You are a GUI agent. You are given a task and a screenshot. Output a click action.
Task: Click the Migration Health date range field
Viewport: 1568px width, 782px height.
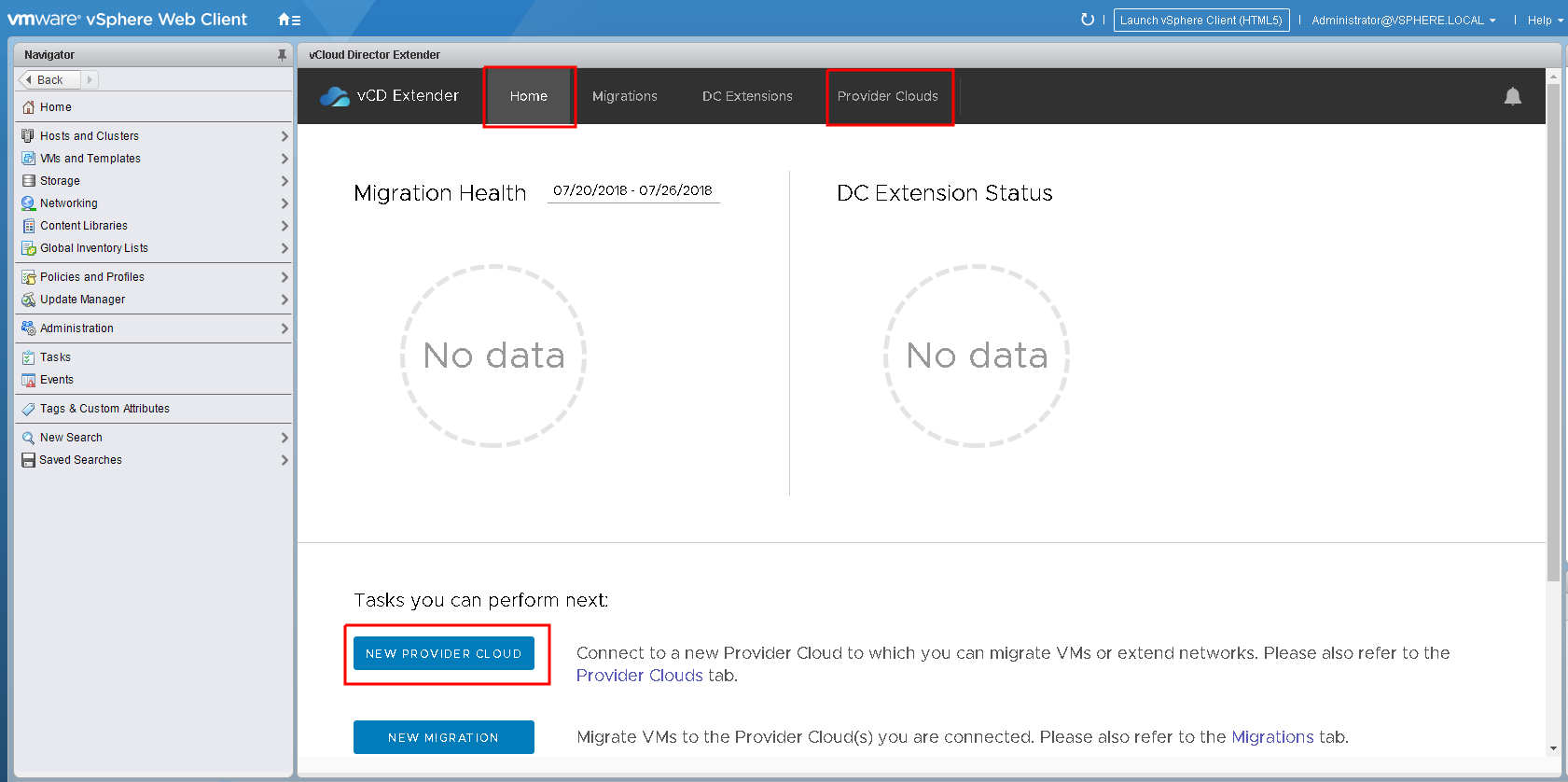point(633,190)
